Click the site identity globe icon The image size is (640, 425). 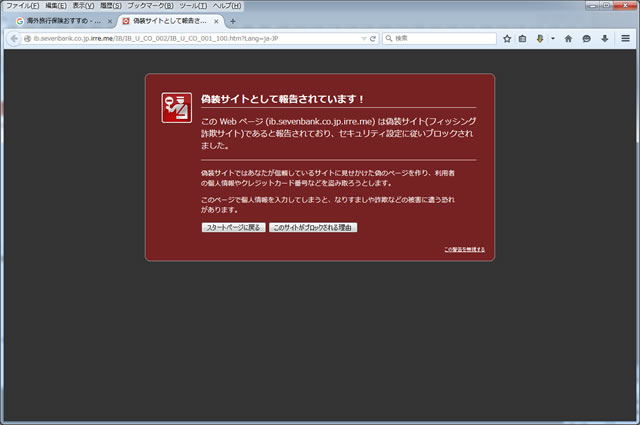point(27,38)
